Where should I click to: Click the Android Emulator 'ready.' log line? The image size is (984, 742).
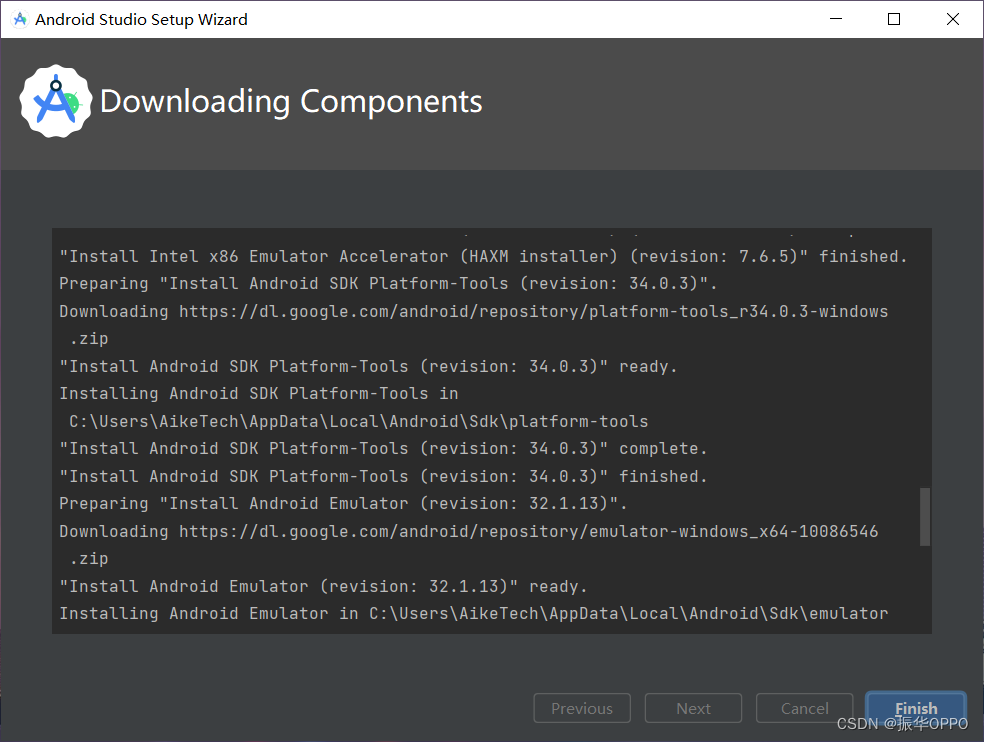(323, 586)
